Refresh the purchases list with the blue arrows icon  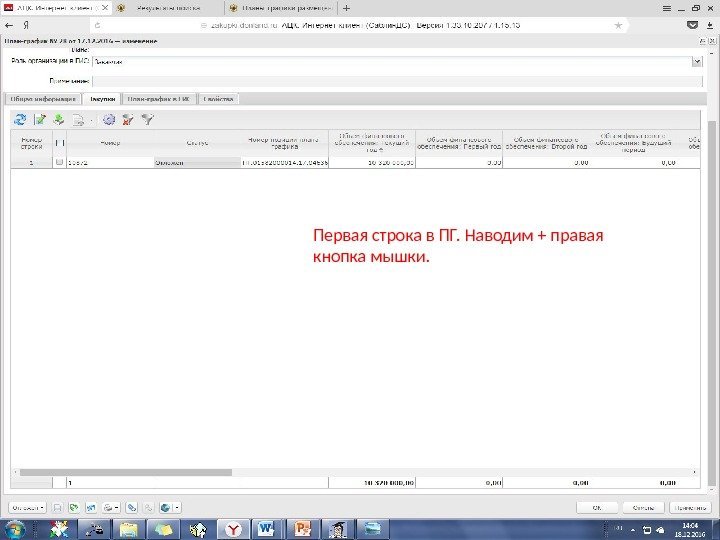(20, 120)
